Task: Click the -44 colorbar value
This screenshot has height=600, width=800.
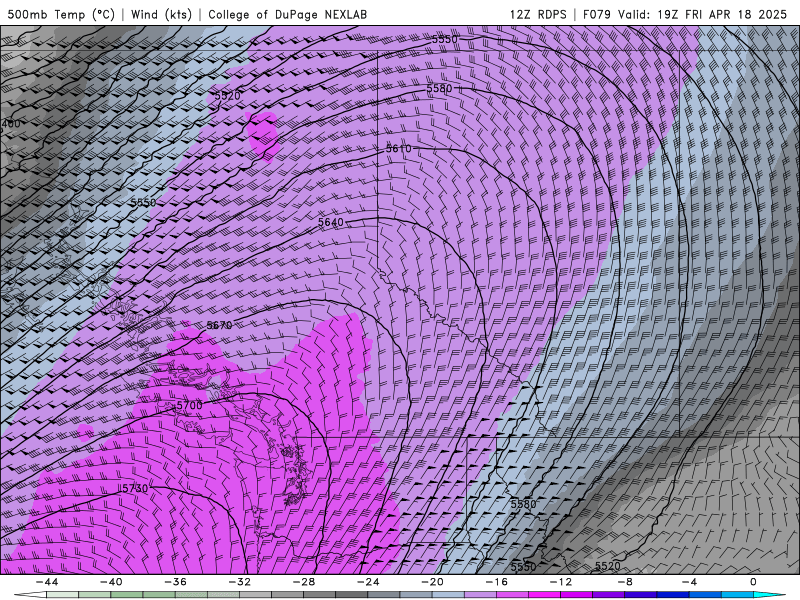Action: (46, 582)
